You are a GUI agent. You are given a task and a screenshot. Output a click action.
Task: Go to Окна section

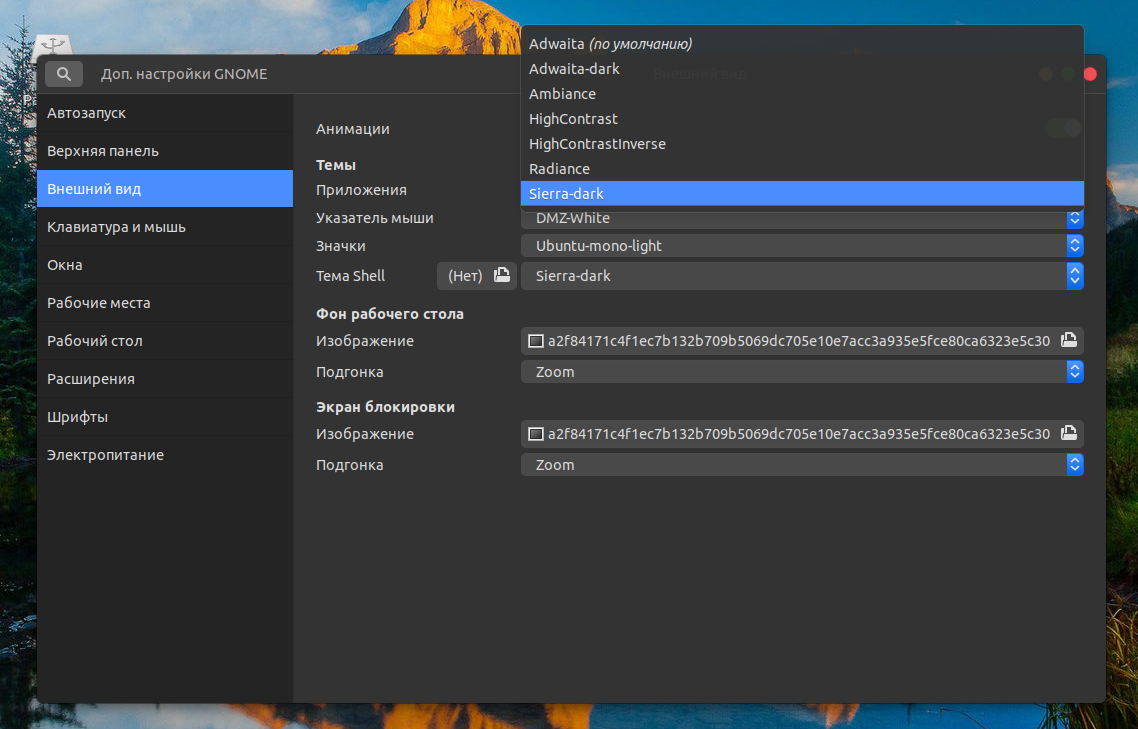(x=165, y=265)
